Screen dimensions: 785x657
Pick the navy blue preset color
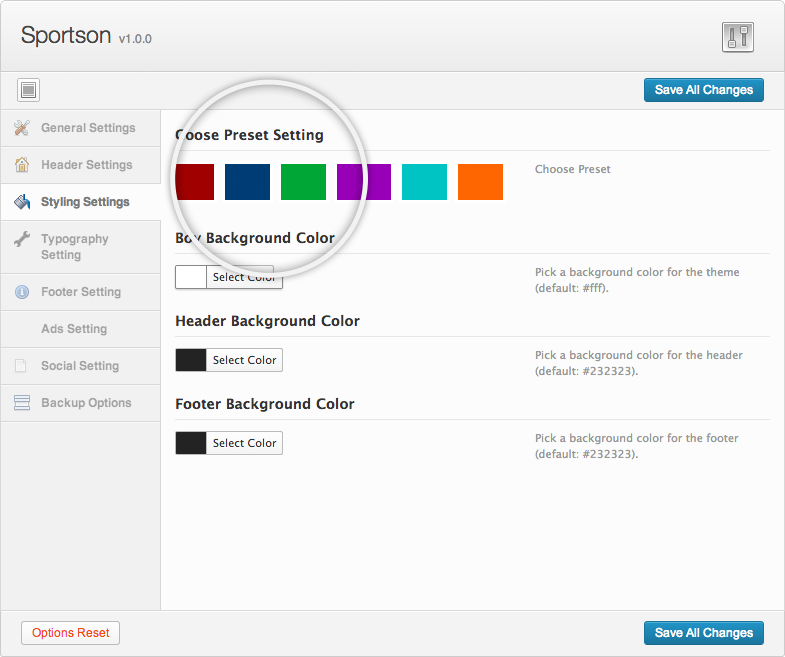click(247, 182)
